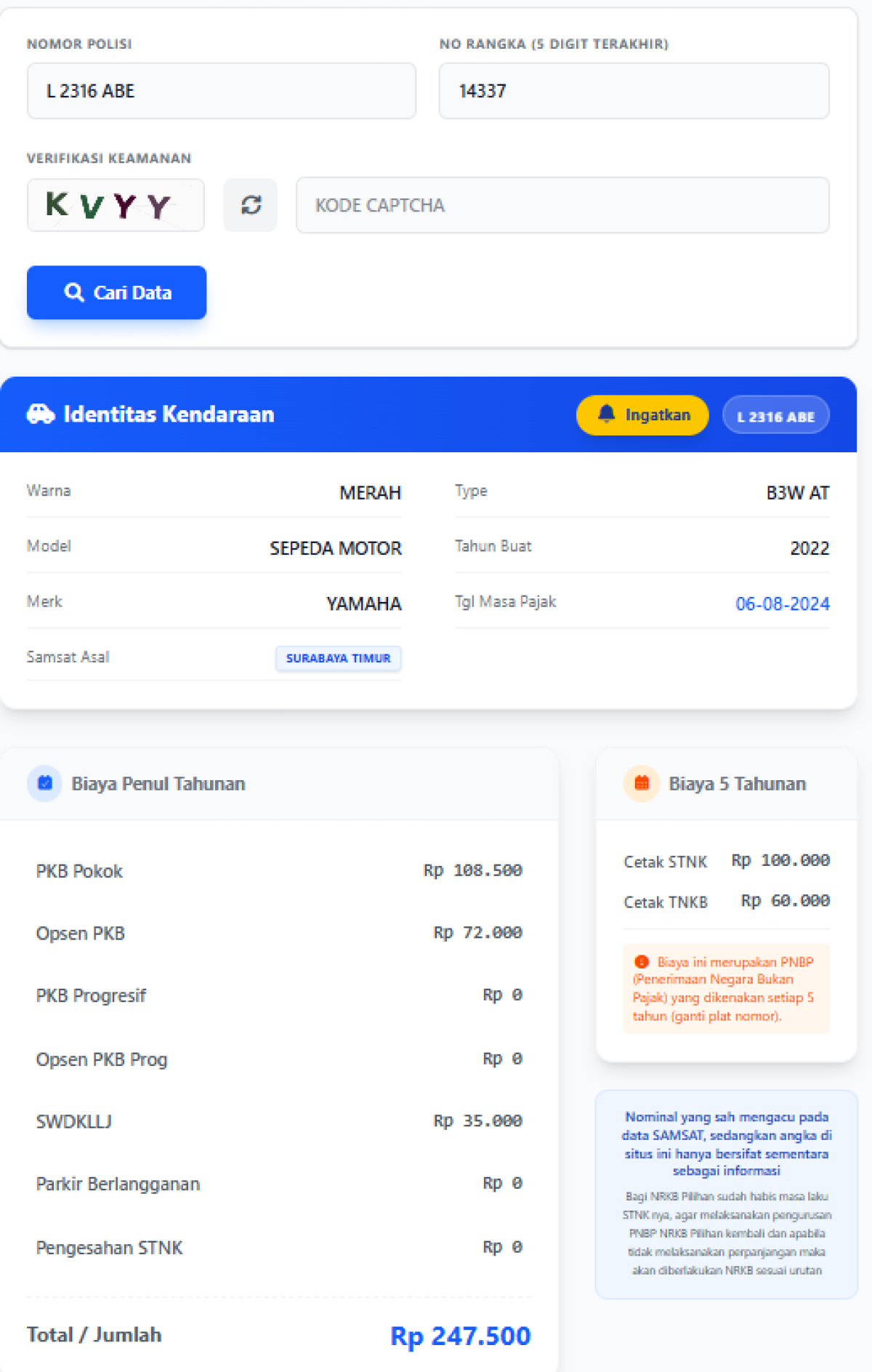Click the PKB Pokok row amount
Viewport: 872px width, 1372px height.
pyautogui.click(x=473, y=870)
